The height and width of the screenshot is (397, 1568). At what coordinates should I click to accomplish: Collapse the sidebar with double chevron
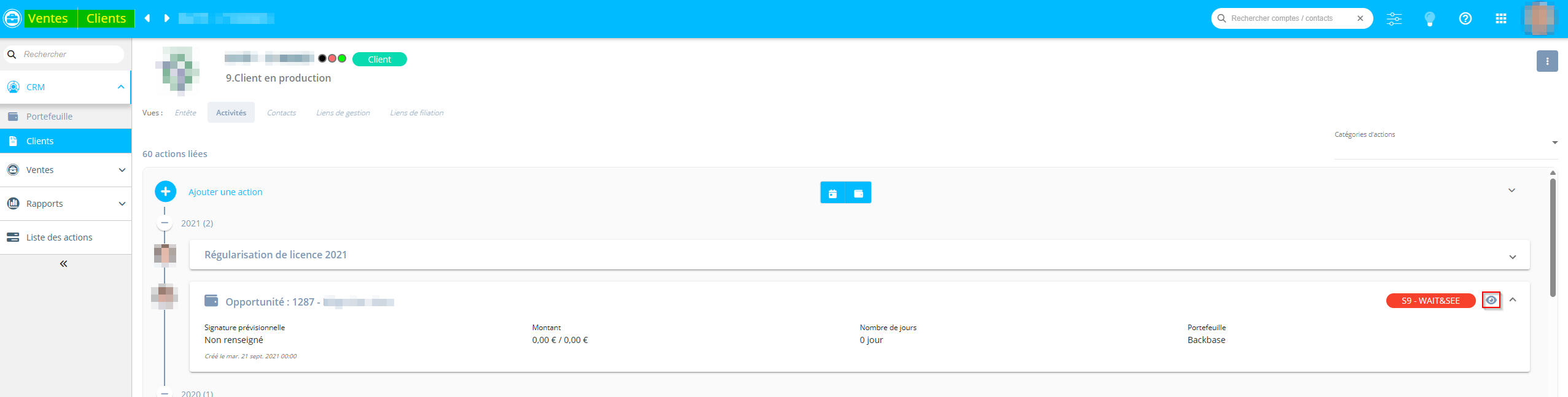click(63, 264)
